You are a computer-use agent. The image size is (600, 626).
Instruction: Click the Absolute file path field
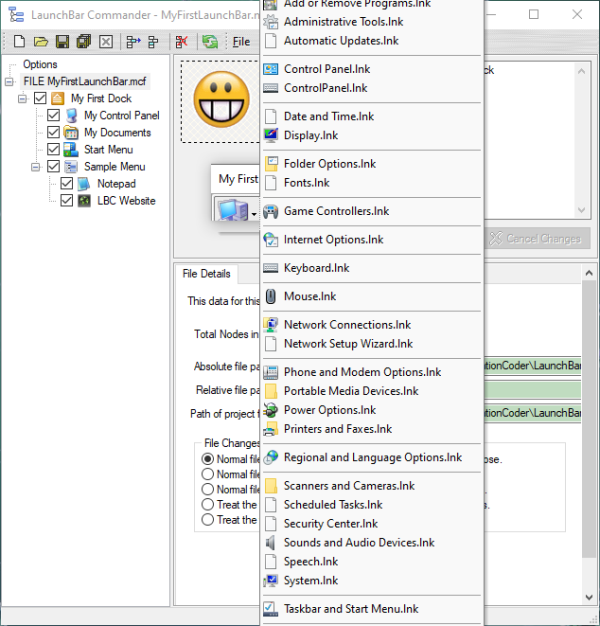click(533, 366)
